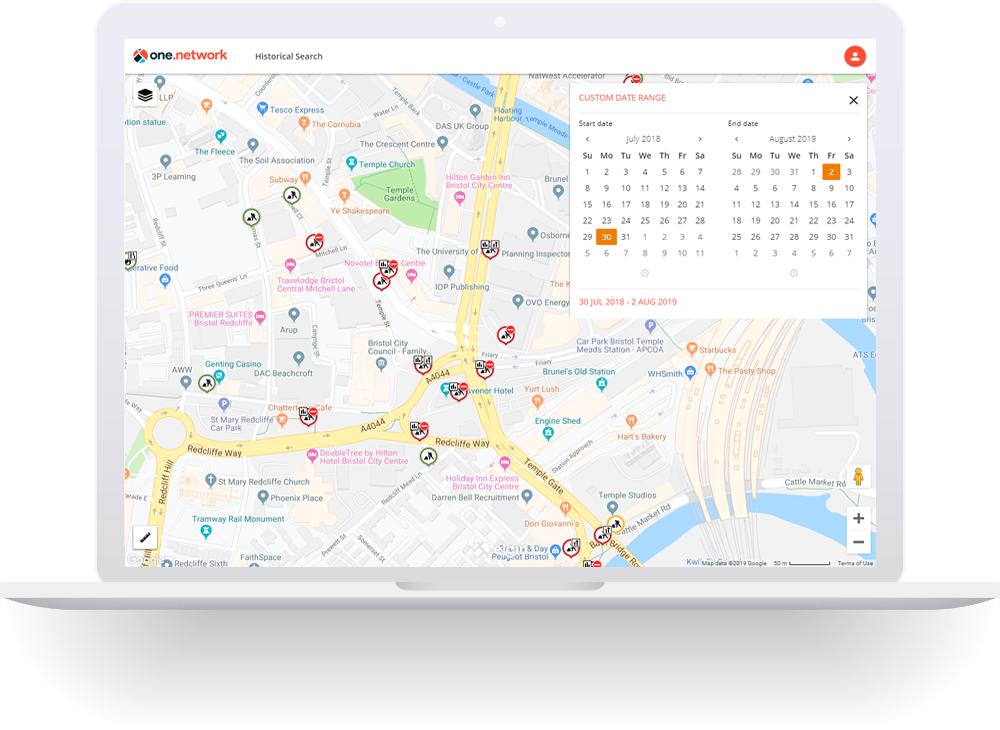This screenshot has width=1000, height=730.
Task: Open the Historical Search page
Action: click(288, 57)
